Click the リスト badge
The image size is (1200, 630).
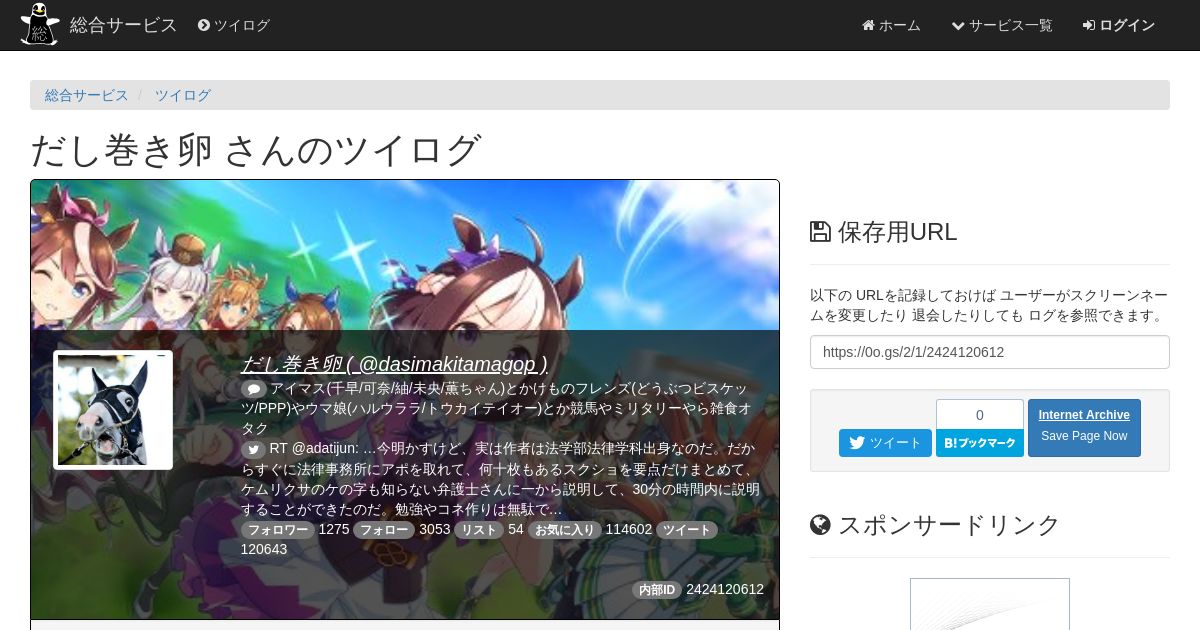479,530
